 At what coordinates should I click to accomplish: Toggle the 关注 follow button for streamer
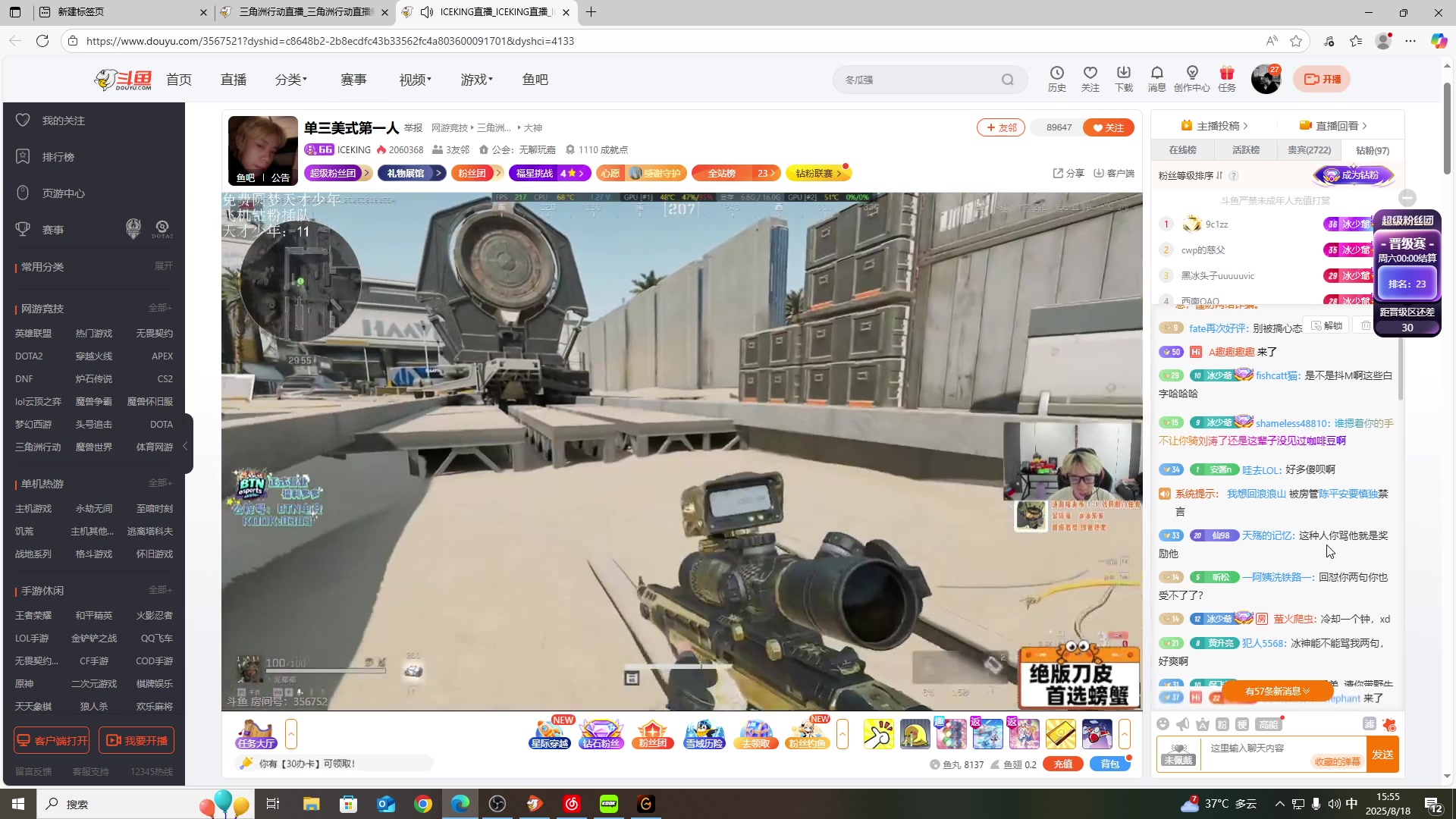pos(1108,127)
